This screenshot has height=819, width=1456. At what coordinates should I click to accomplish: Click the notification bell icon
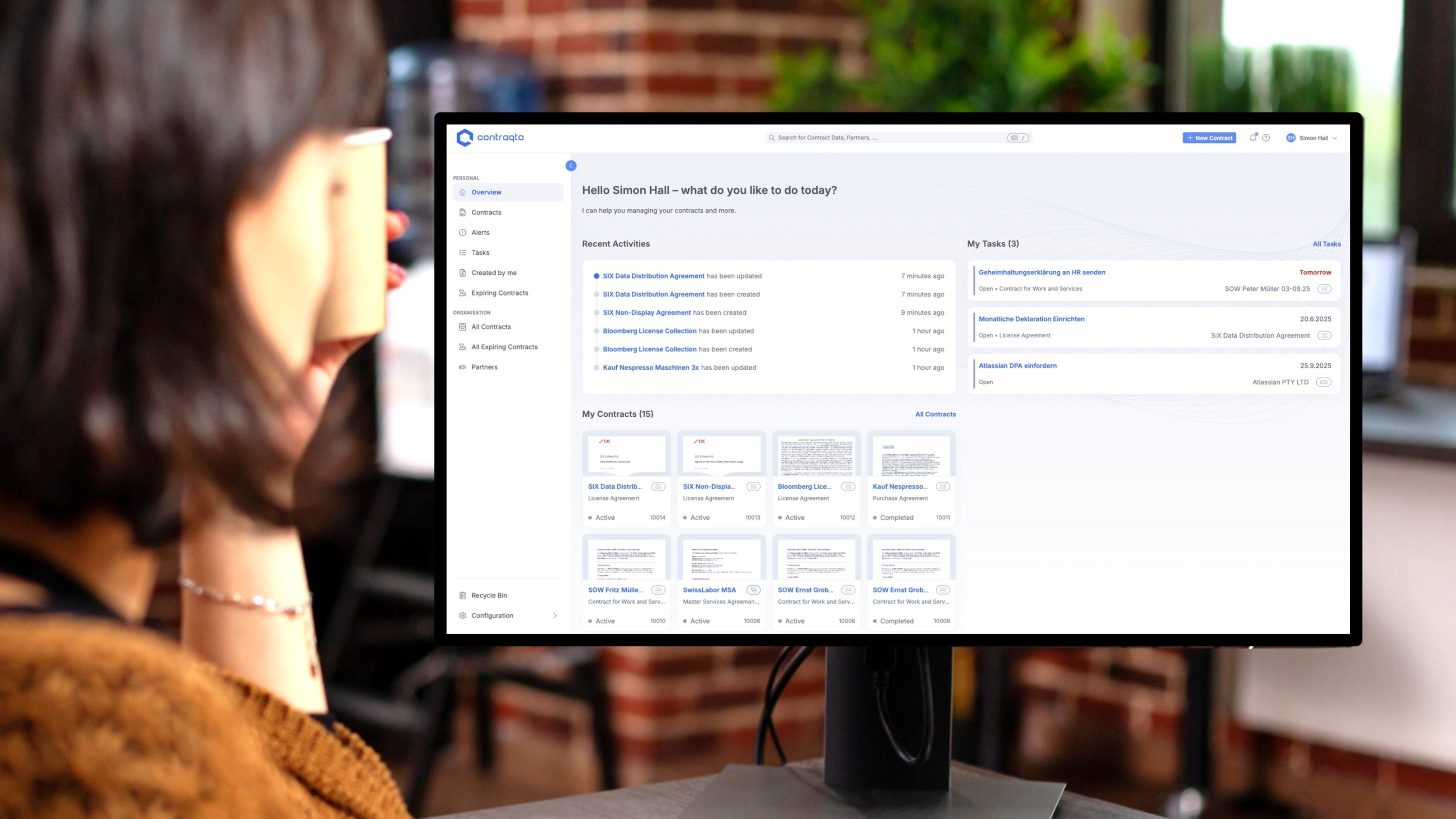pyautogui.click(x=1253, y=138)
